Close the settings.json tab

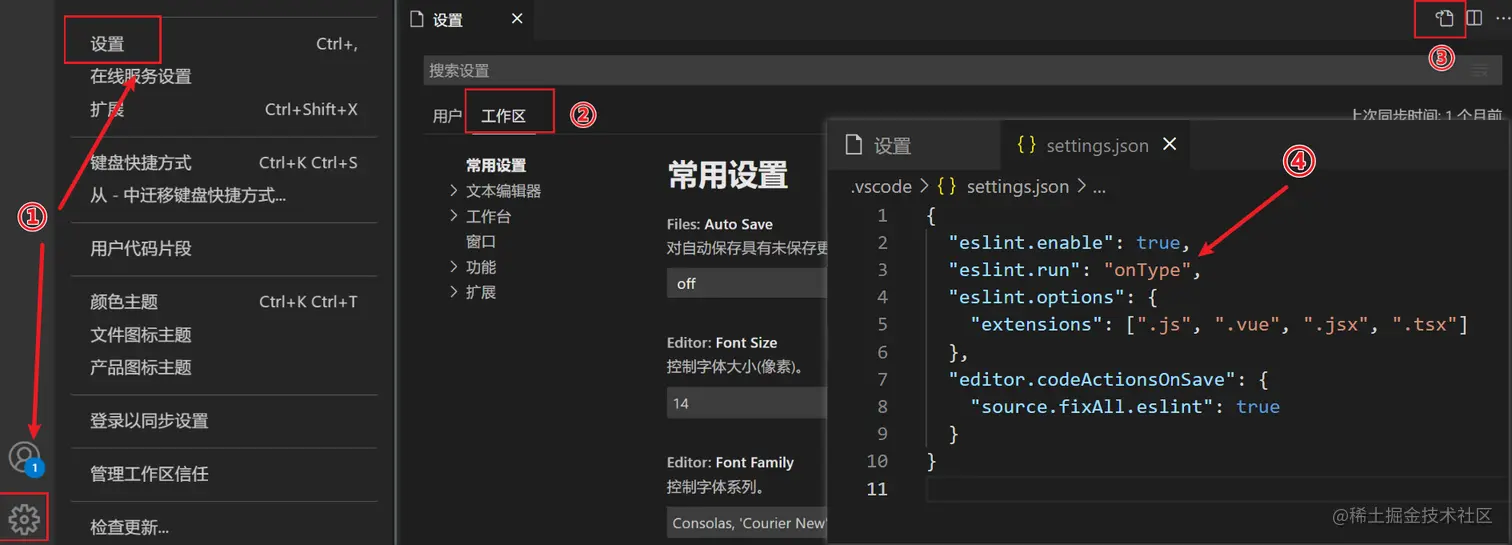[1171, 144]
